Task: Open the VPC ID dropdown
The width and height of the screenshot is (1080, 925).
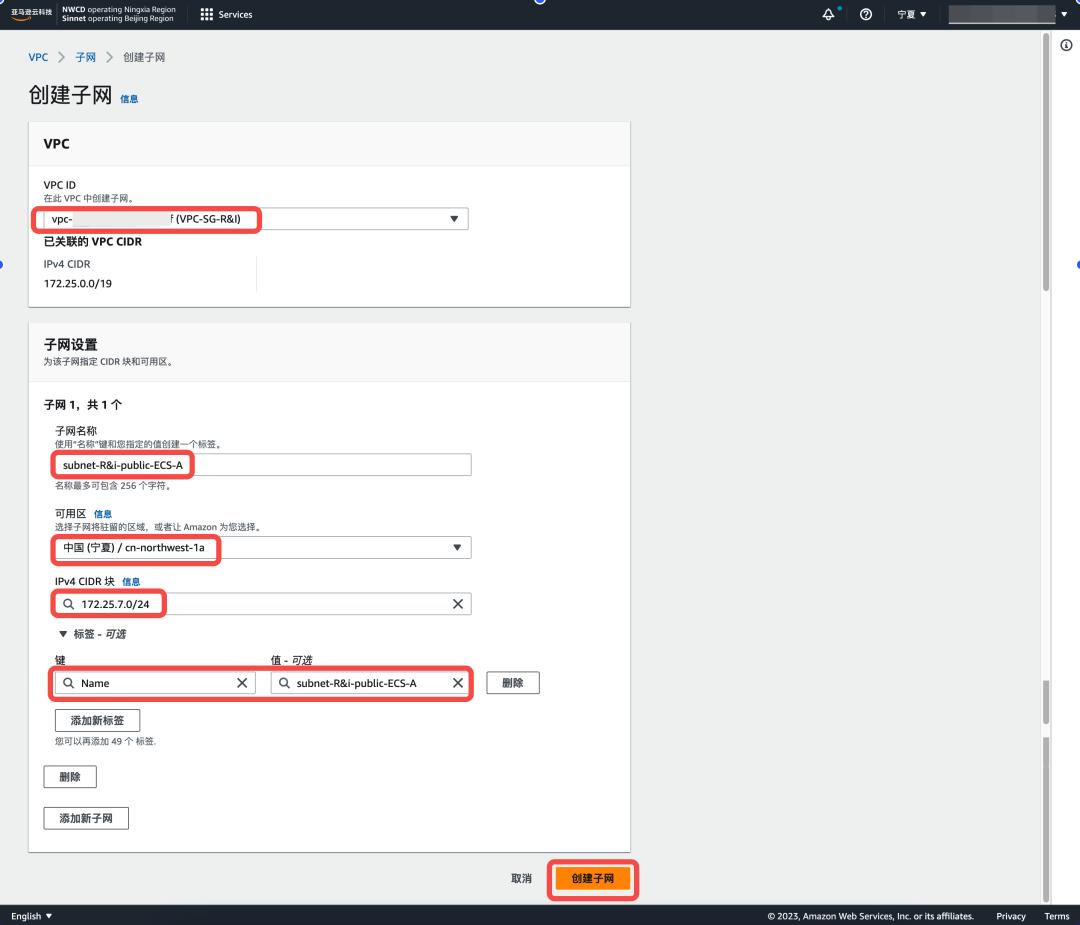Action: click(x=256, y=219)
